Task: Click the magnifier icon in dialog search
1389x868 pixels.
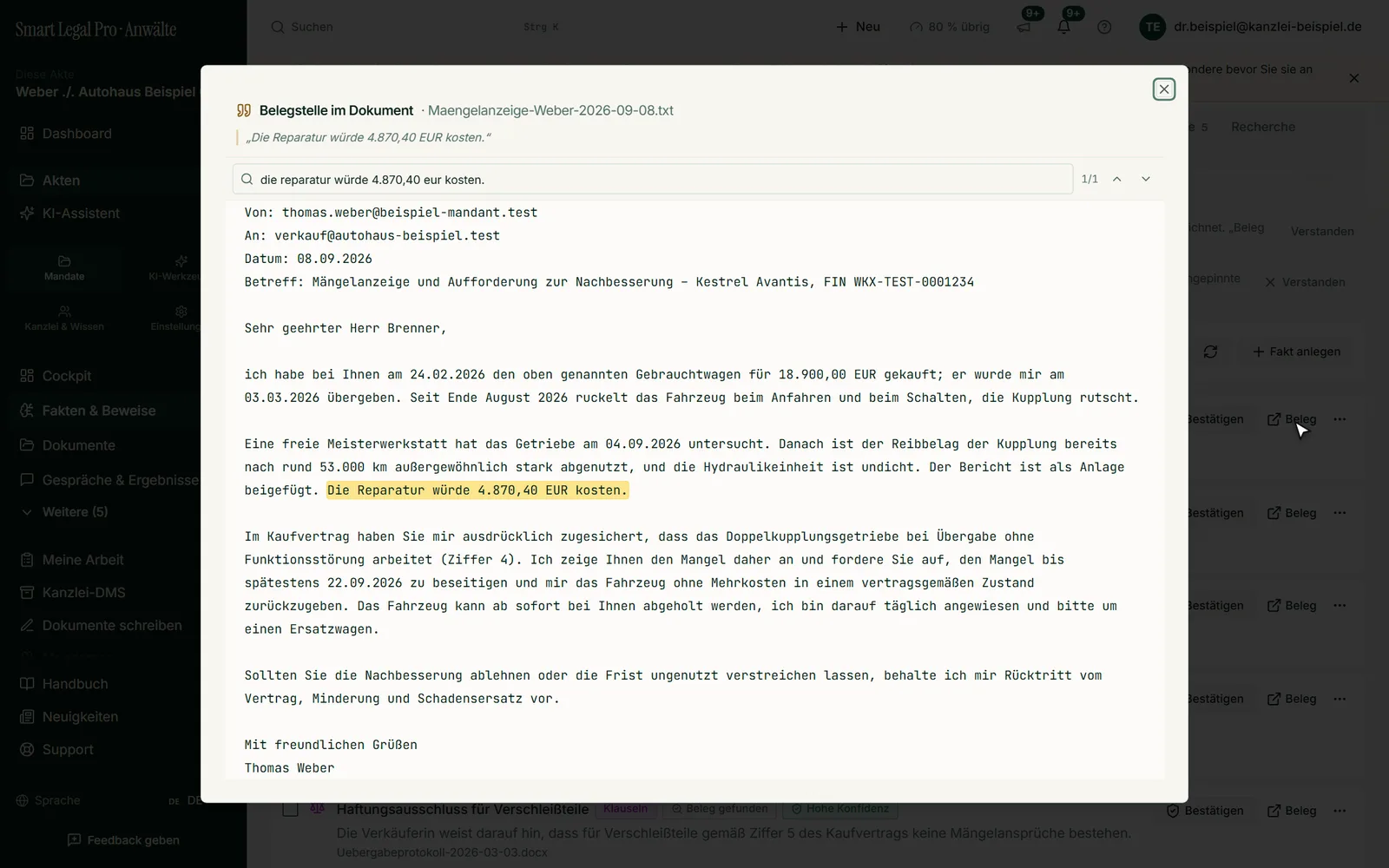Action: coord(247,180)
